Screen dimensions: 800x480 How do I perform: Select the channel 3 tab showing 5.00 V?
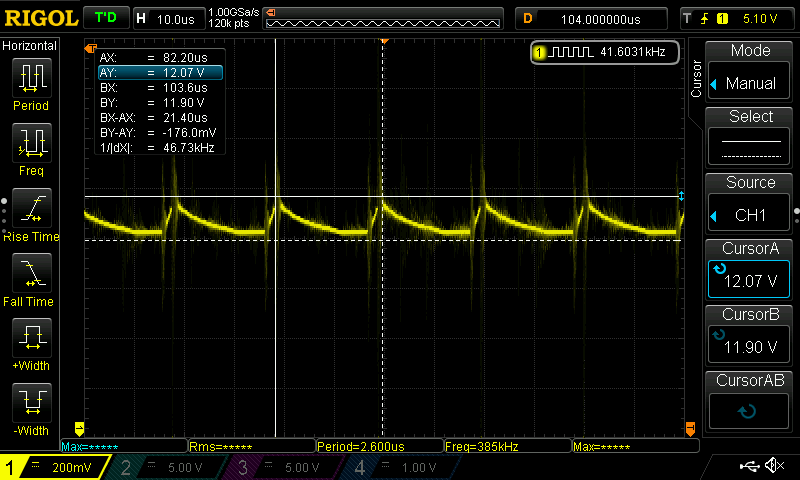283,467
